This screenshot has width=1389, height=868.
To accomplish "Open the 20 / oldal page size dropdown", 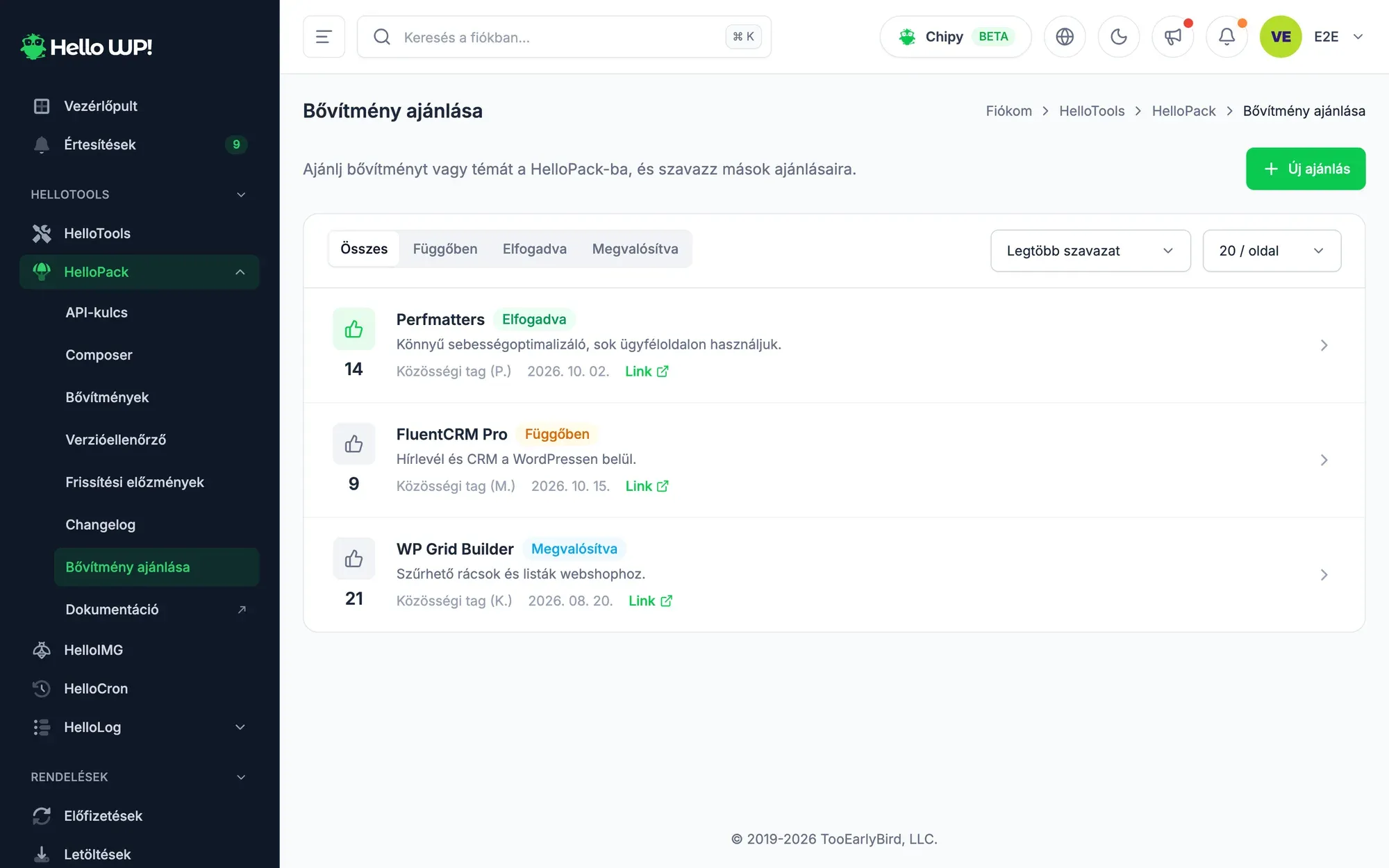I will point(1272,251).
